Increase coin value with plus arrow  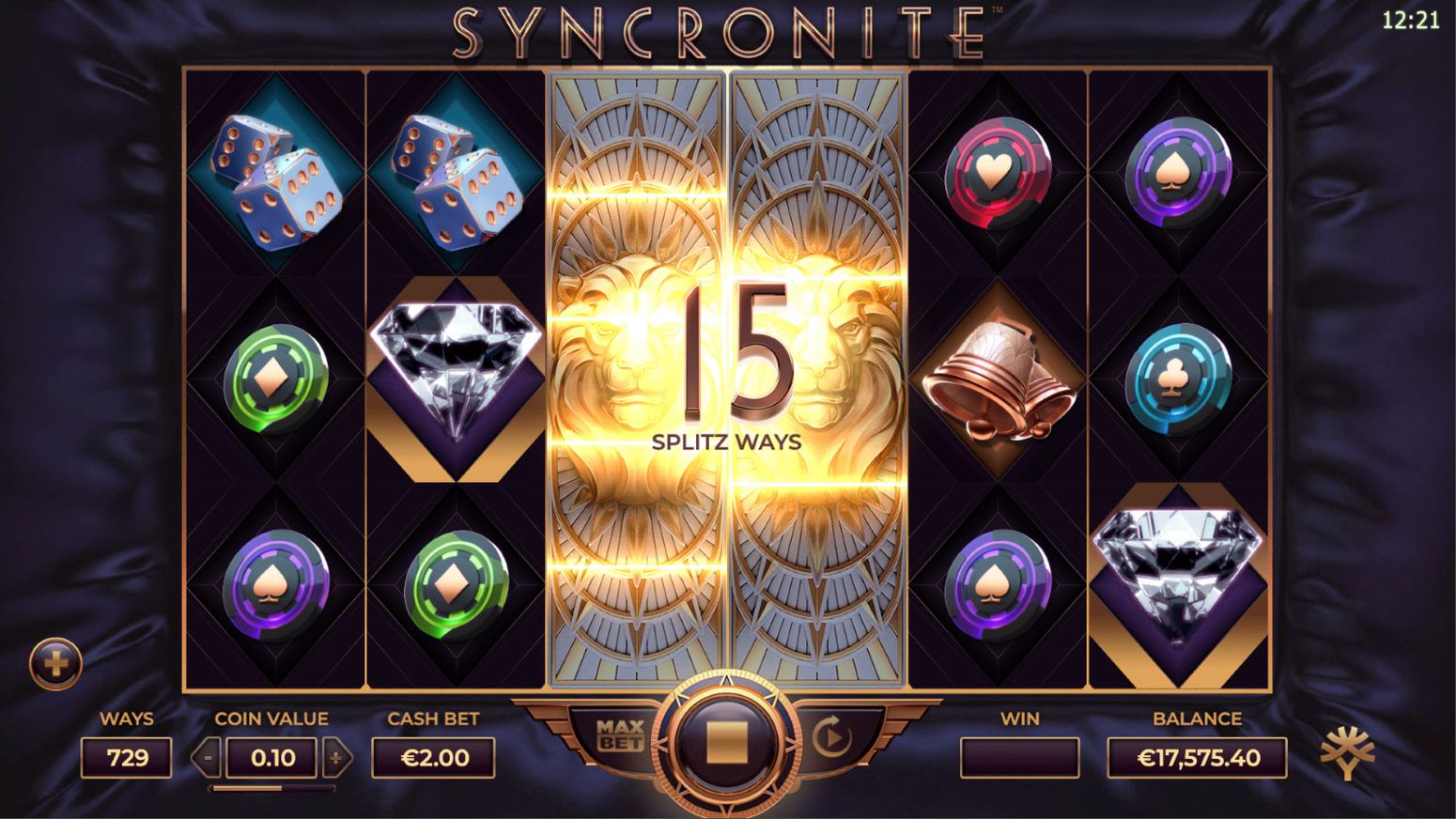(336, 757)
